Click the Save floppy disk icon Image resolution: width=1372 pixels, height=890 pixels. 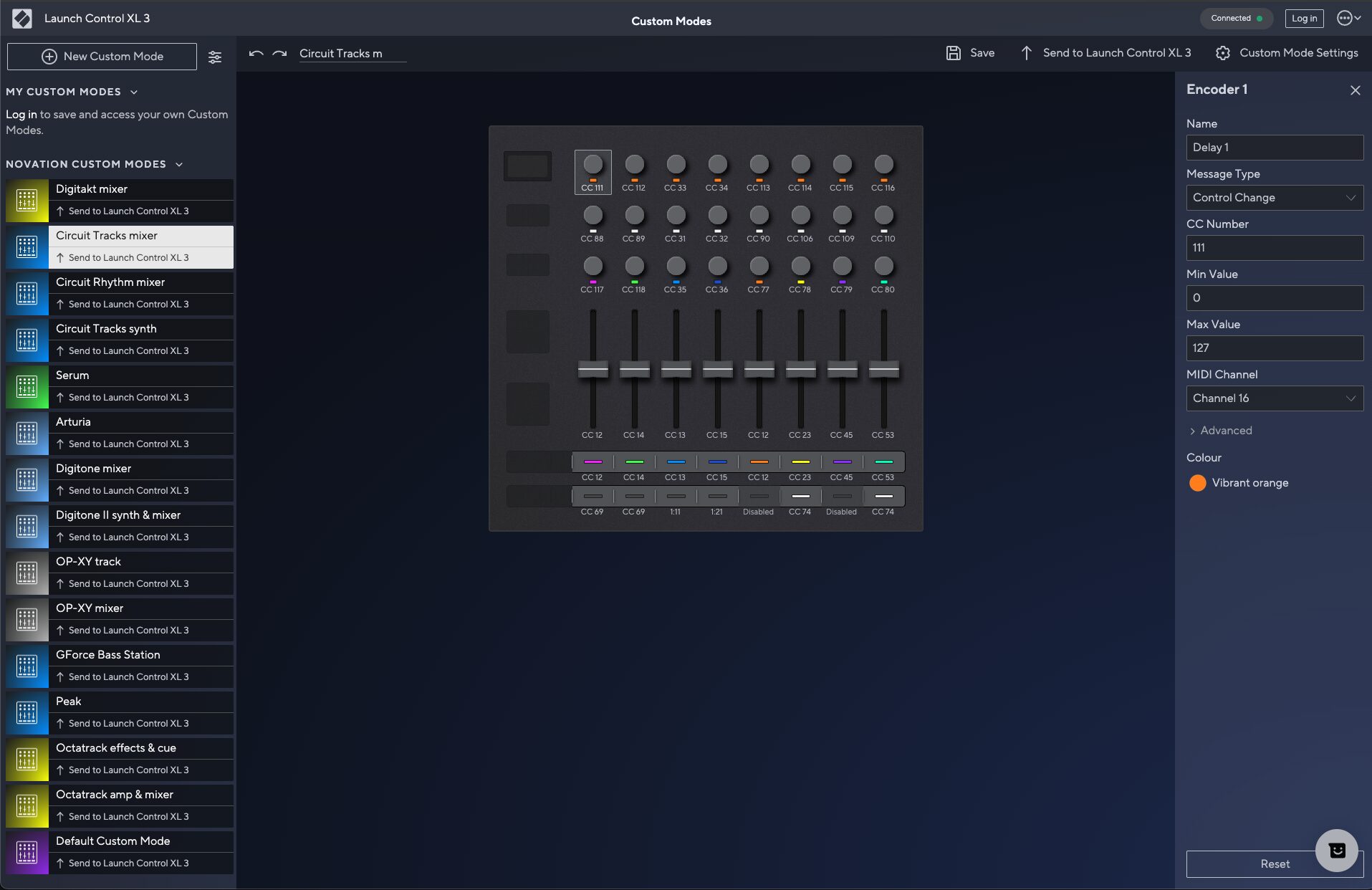click(954, 53)
